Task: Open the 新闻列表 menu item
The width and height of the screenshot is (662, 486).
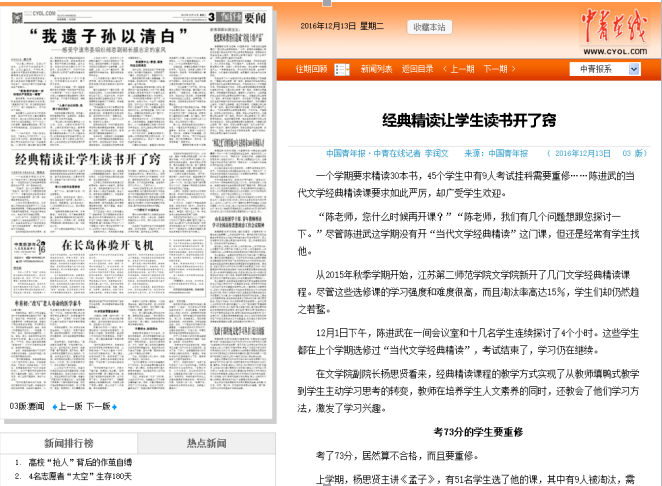Action: point(376,69)
